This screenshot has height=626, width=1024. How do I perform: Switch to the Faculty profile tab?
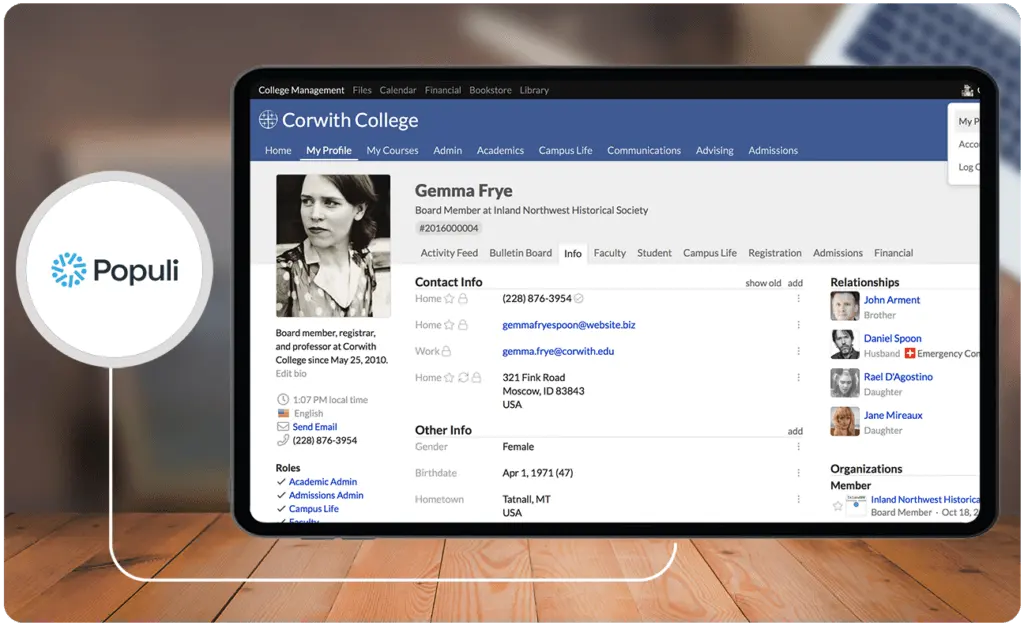[609, 253]
